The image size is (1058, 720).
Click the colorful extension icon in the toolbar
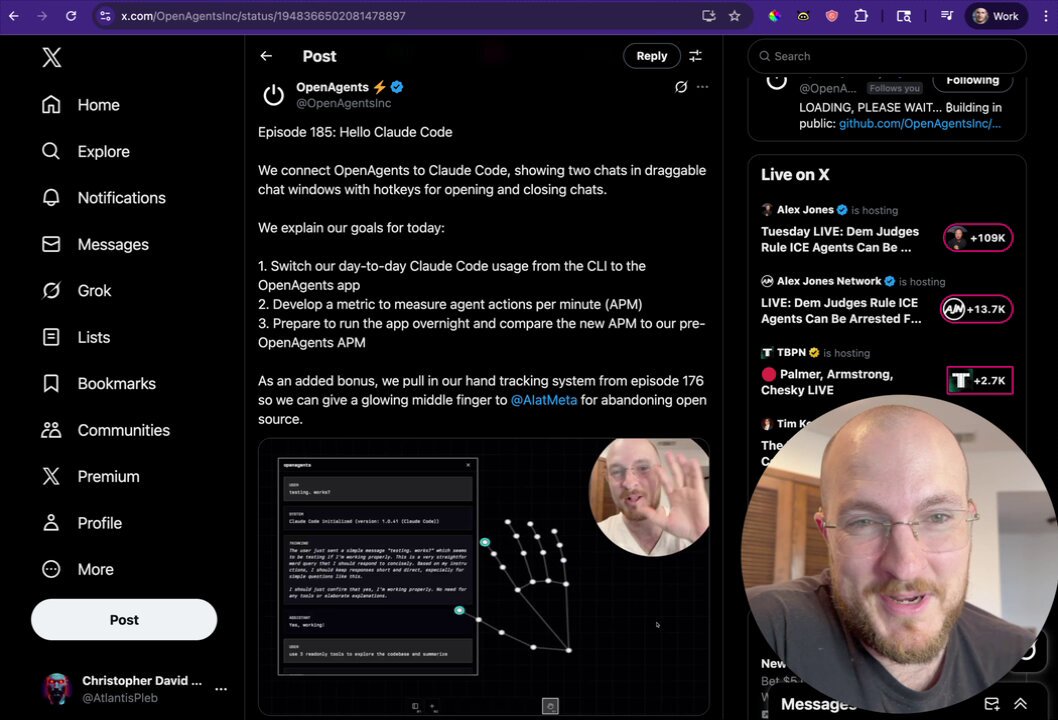pyautogui.click(x=775, y=16)
